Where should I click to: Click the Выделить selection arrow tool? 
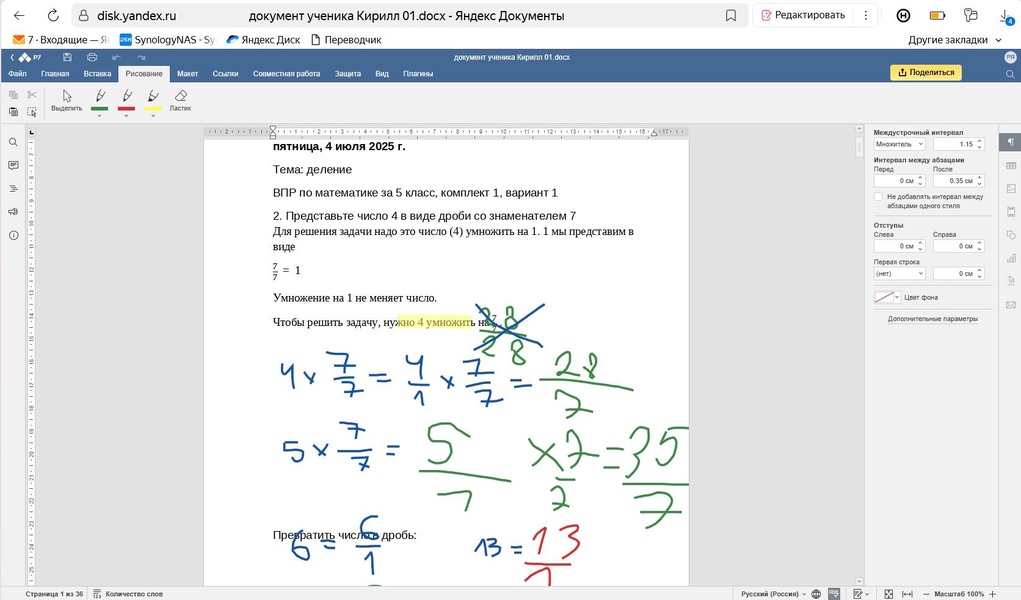pos(67,98)
